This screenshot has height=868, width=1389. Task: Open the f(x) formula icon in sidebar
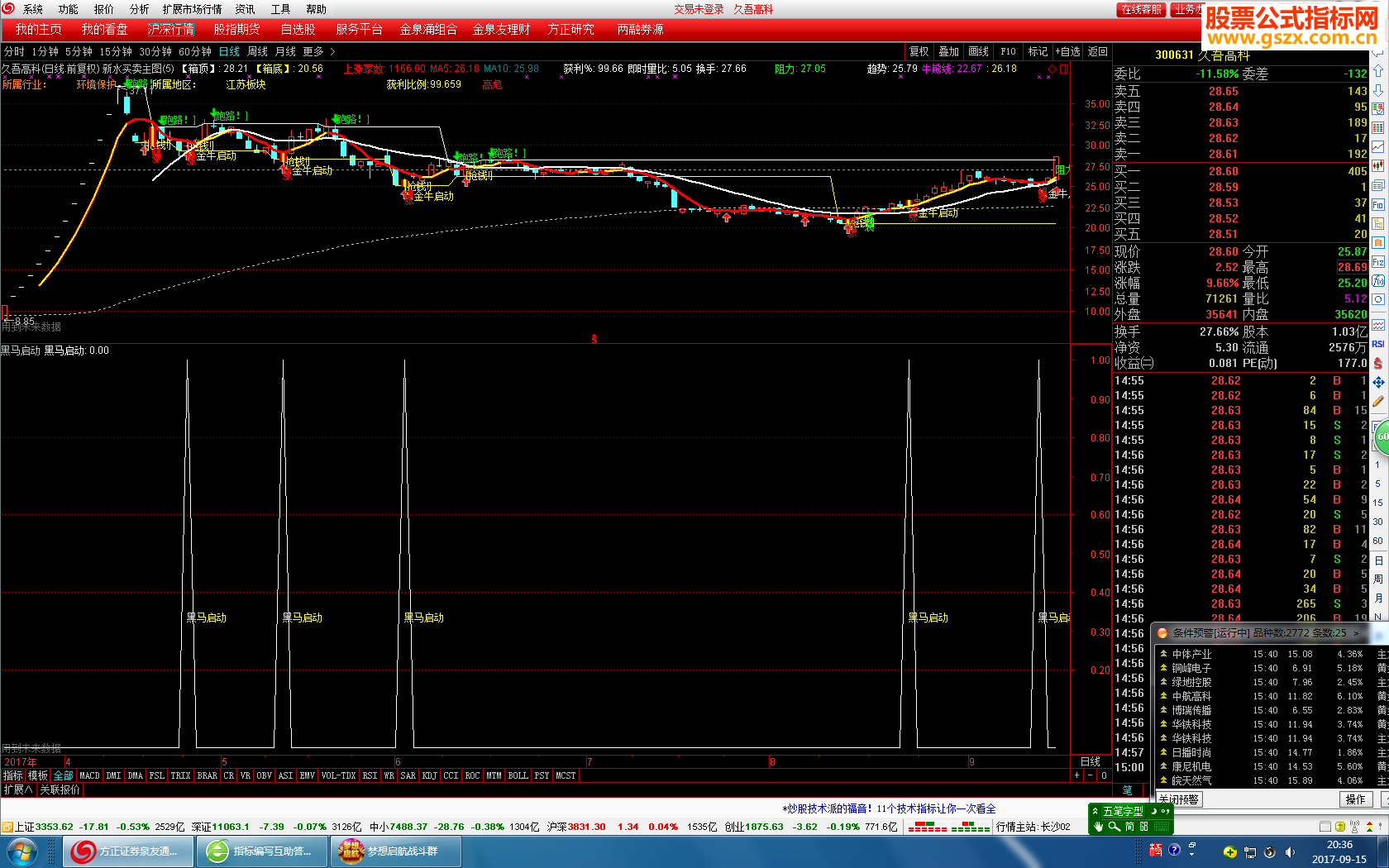[1378, 281]
